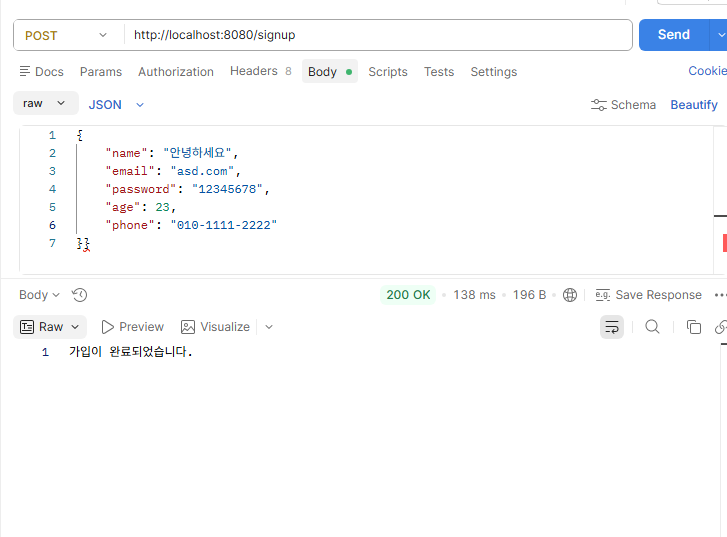Beautify the JSON body
The height and width of the screenshot is (537, 727).
[694, 105]
